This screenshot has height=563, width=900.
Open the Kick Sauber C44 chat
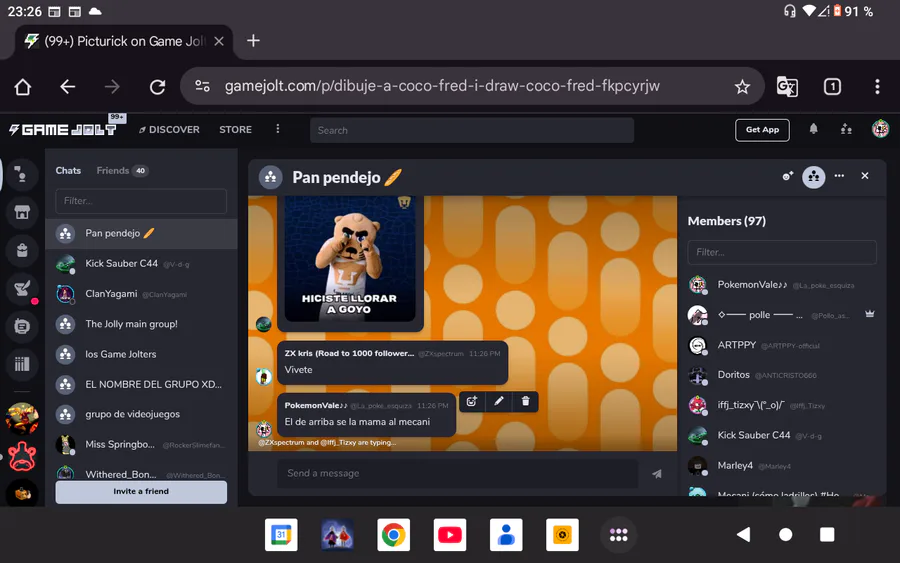[141, 263]
